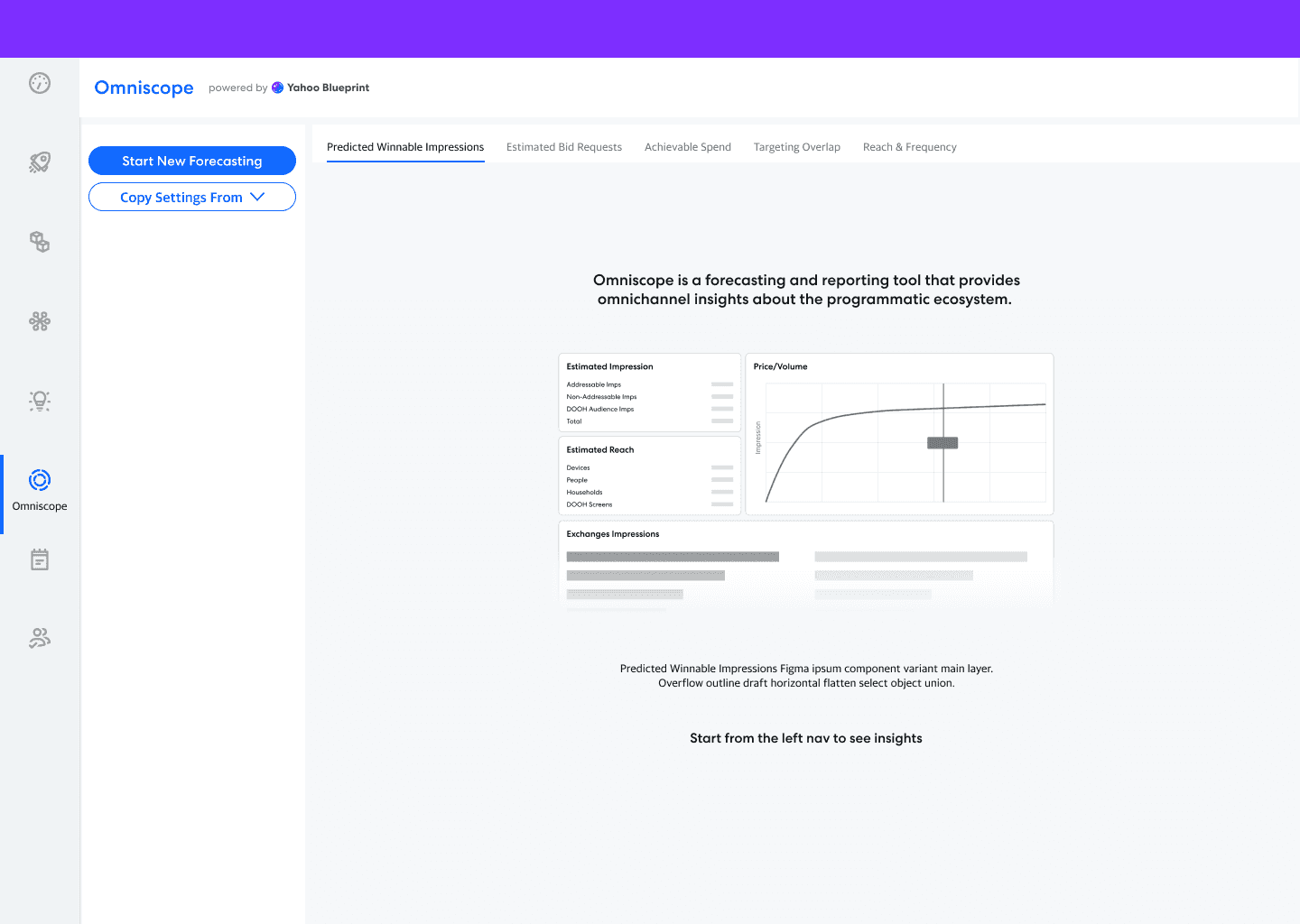Viewport: 1300px width, 924px height.
Task: Click the Estimated Reach card preview
Action: coord(650,476)
